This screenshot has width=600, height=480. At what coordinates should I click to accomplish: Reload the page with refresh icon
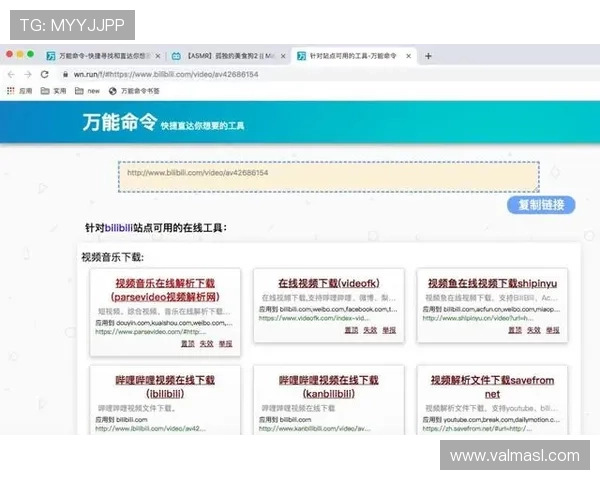coord(45,74)
